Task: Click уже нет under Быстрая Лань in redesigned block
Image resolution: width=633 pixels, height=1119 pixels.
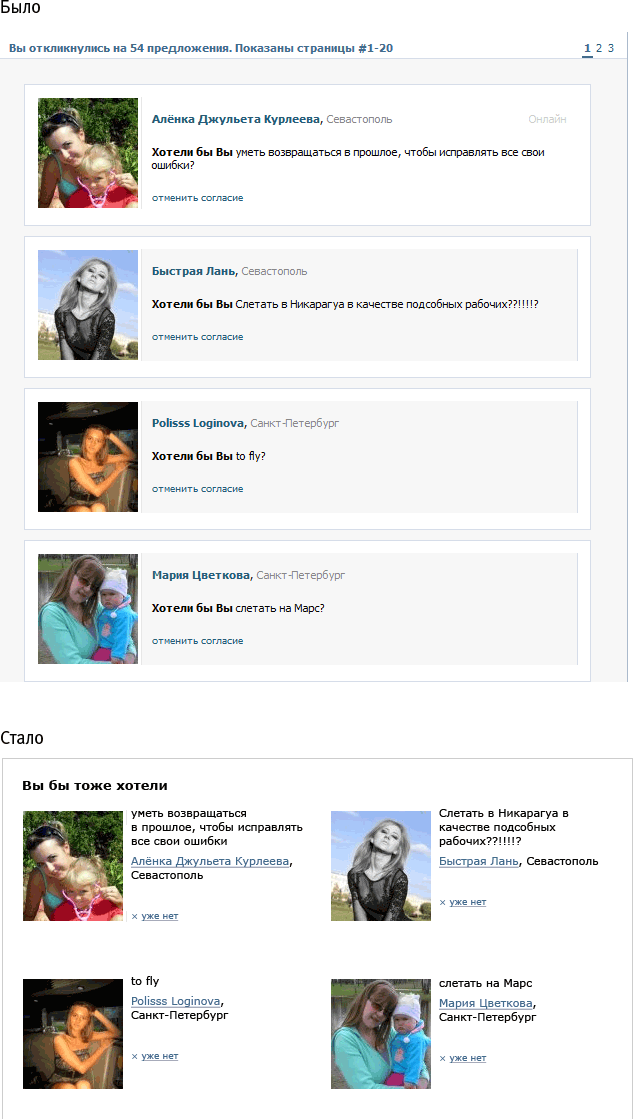Action: 467,902
